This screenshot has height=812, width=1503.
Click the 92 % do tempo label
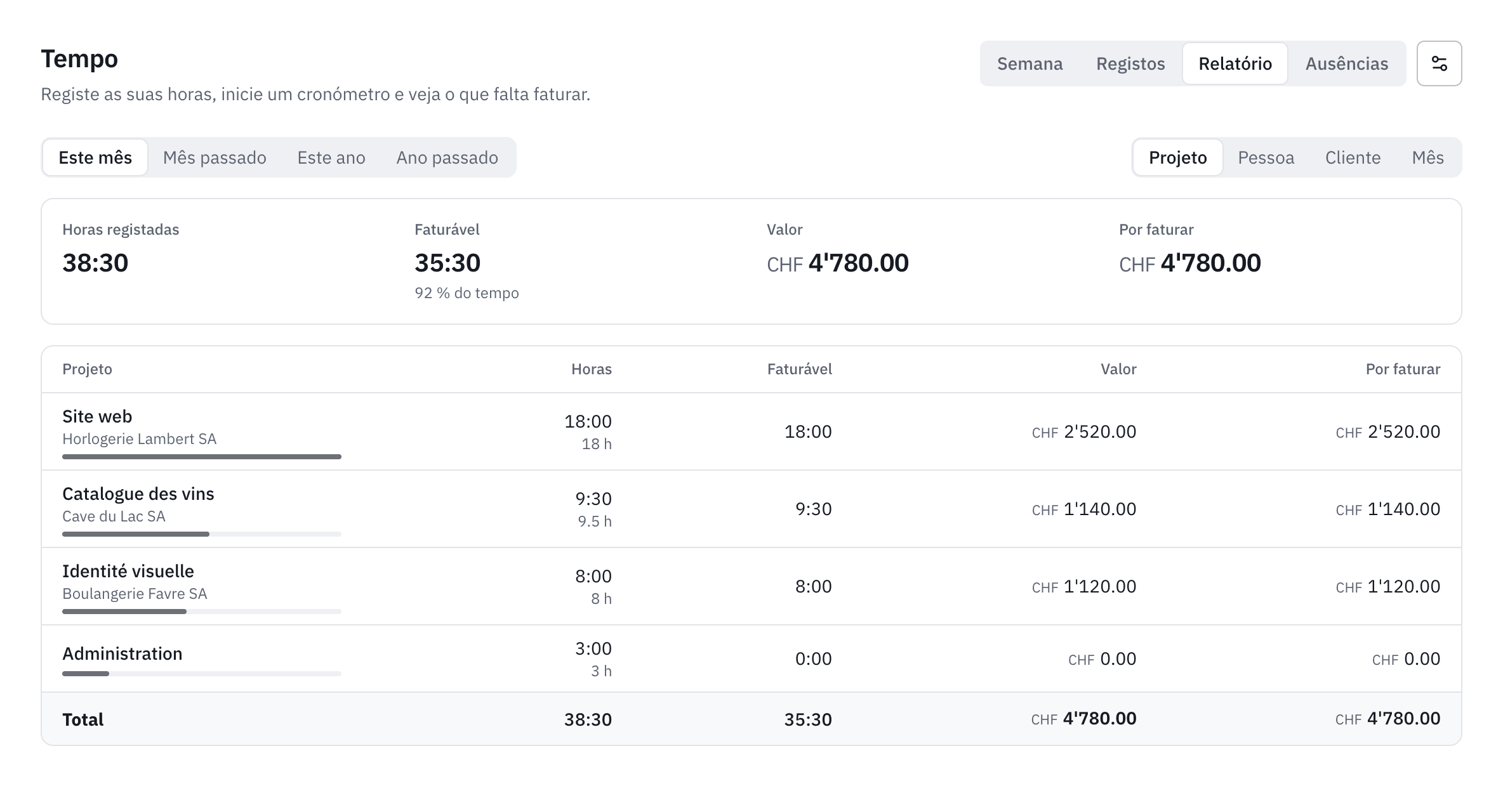coord(467,293)
